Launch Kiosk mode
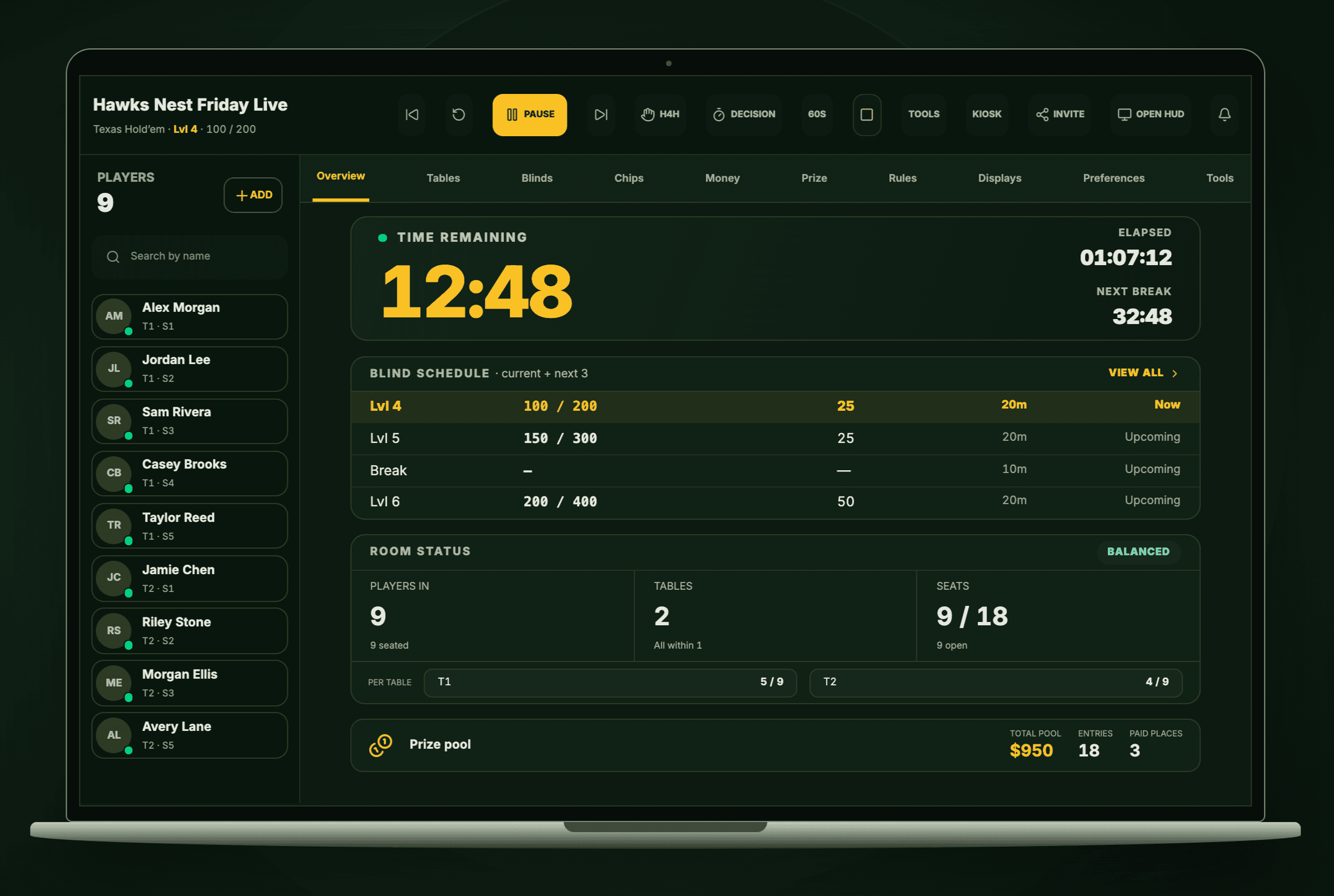This screenshot has height=896, width=1334. tap(987, 115)
